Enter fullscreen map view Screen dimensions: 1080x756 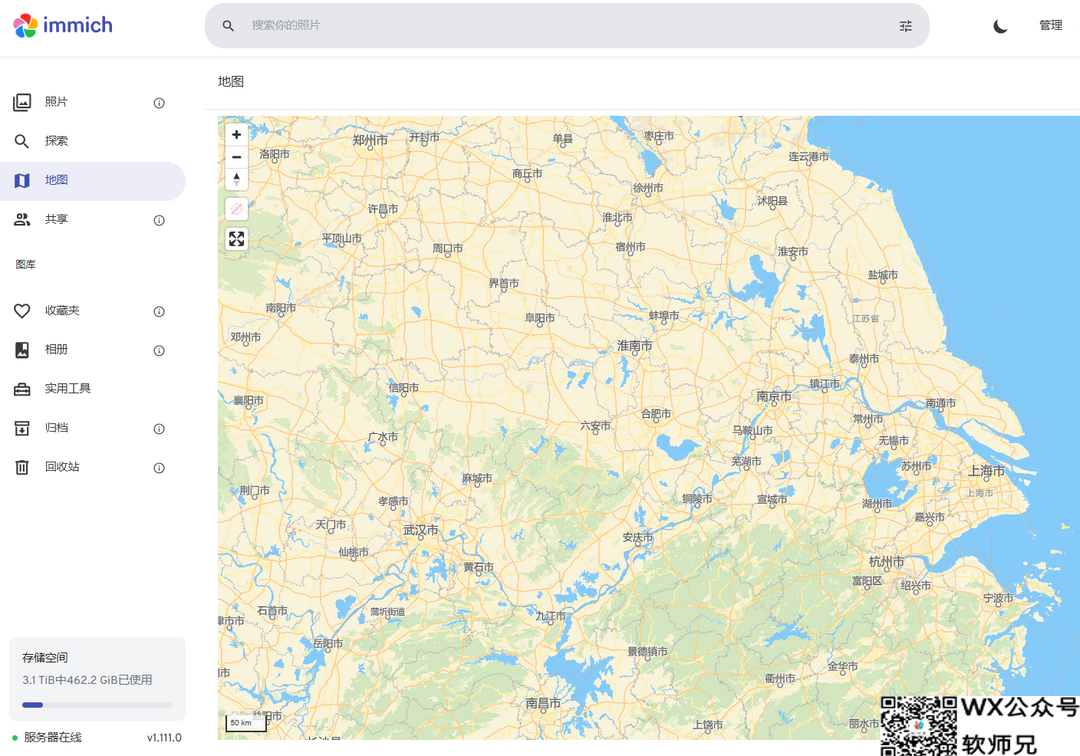(x=236, y=239)
